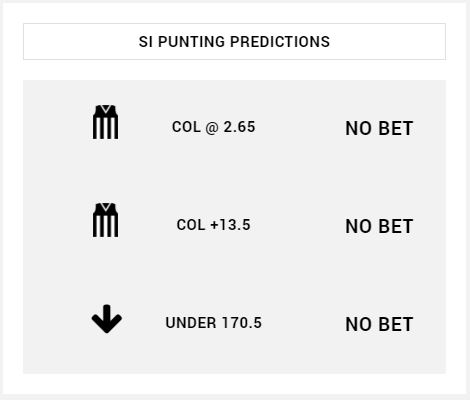The image size is (470, 400).
Task: Click NO BET in the COL +13.5 row
Action: [x=379, y=226]
